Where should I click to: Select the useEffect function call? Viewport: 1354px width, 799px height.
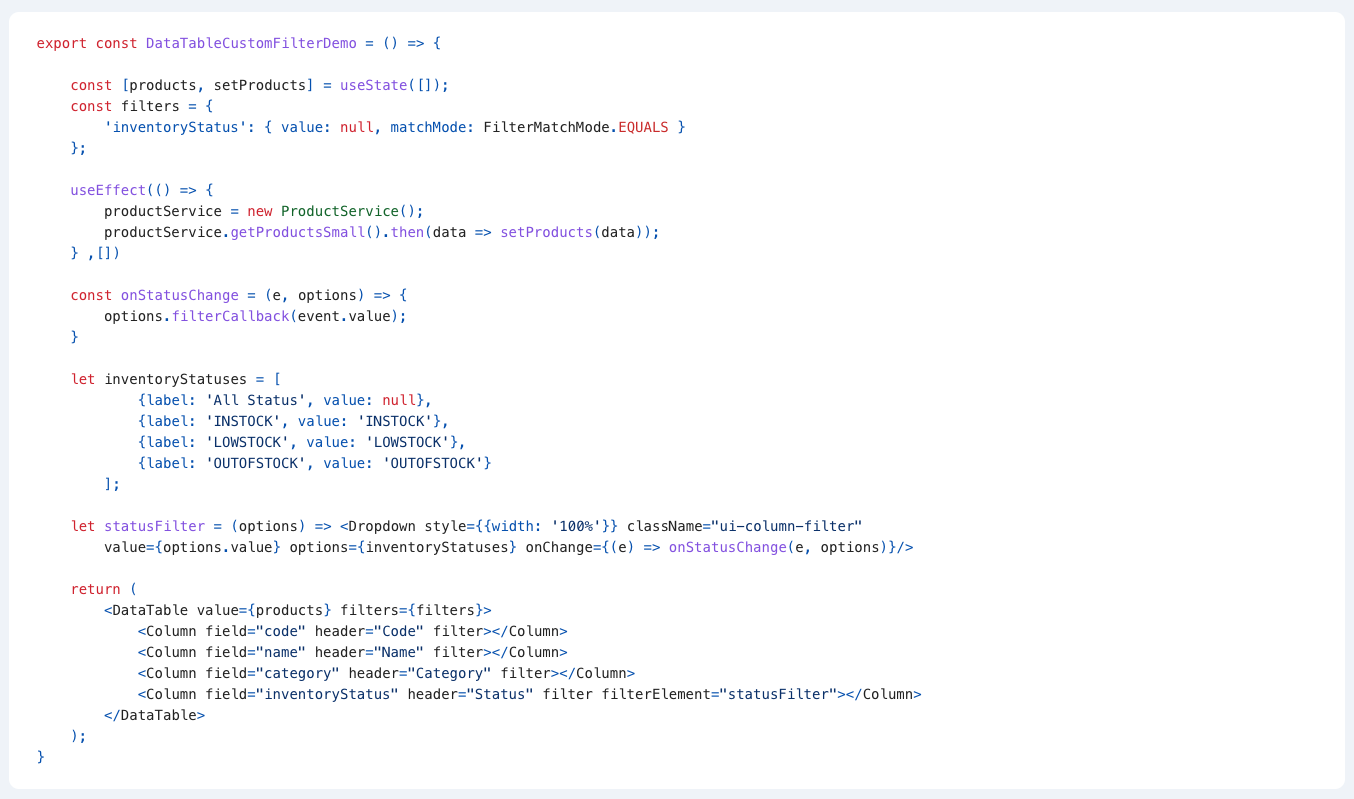tap(106, 189)
